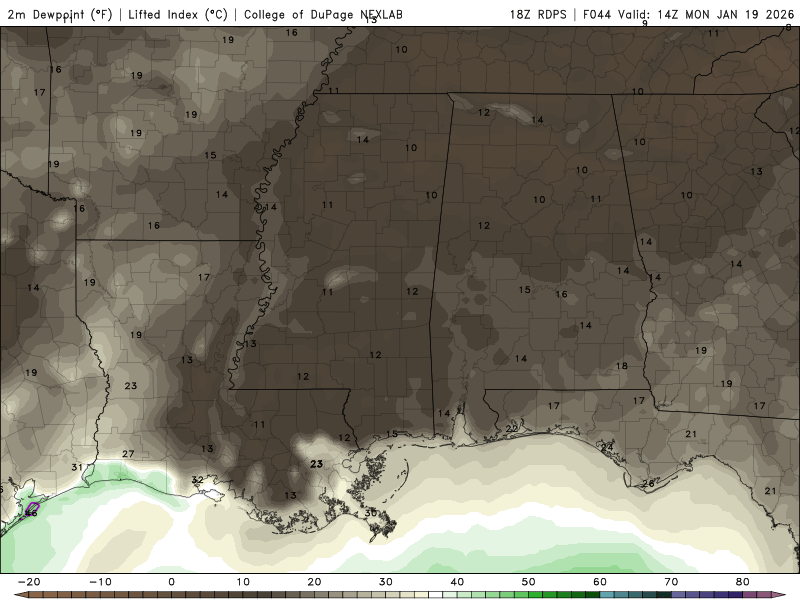
Task: Click the '2m Dewpoint (°F)' title text
Action: pos(60,14)
